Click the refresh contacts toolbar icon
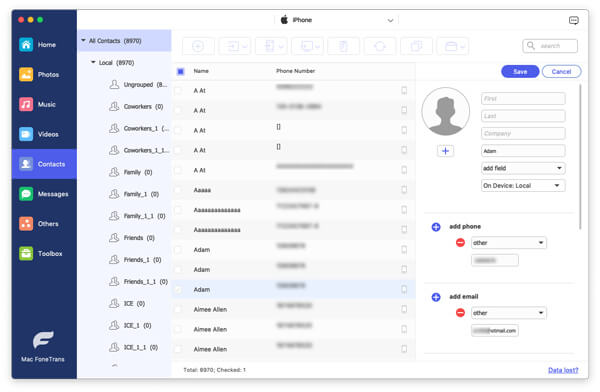 click(x=380, y=46)
